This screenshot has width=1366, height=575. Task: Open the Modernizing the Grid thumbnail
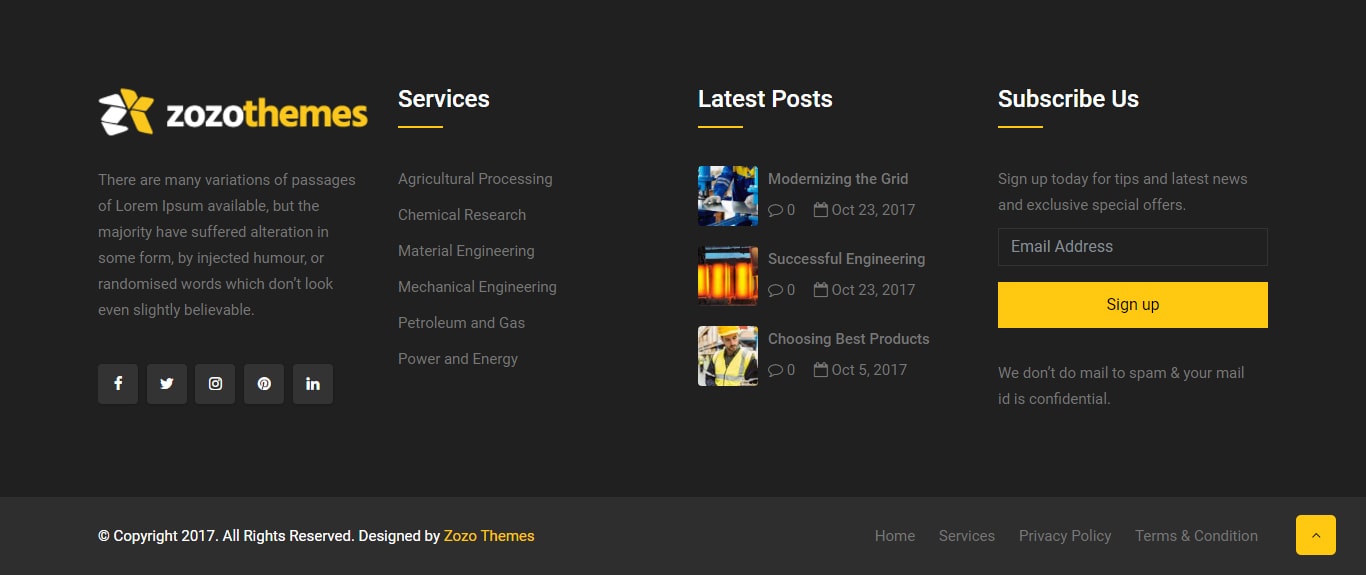[x=728, y=196]
